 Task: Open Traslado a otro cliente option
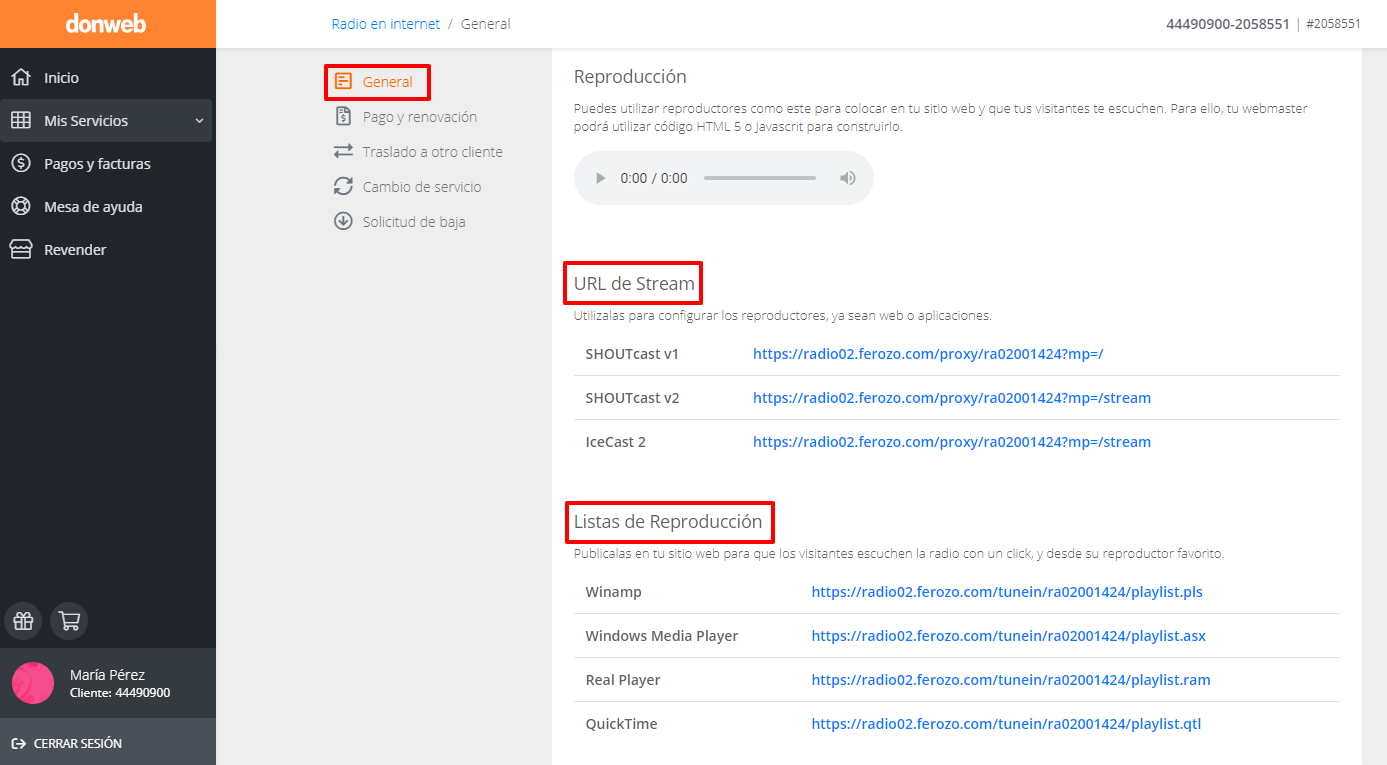(433, 152)
